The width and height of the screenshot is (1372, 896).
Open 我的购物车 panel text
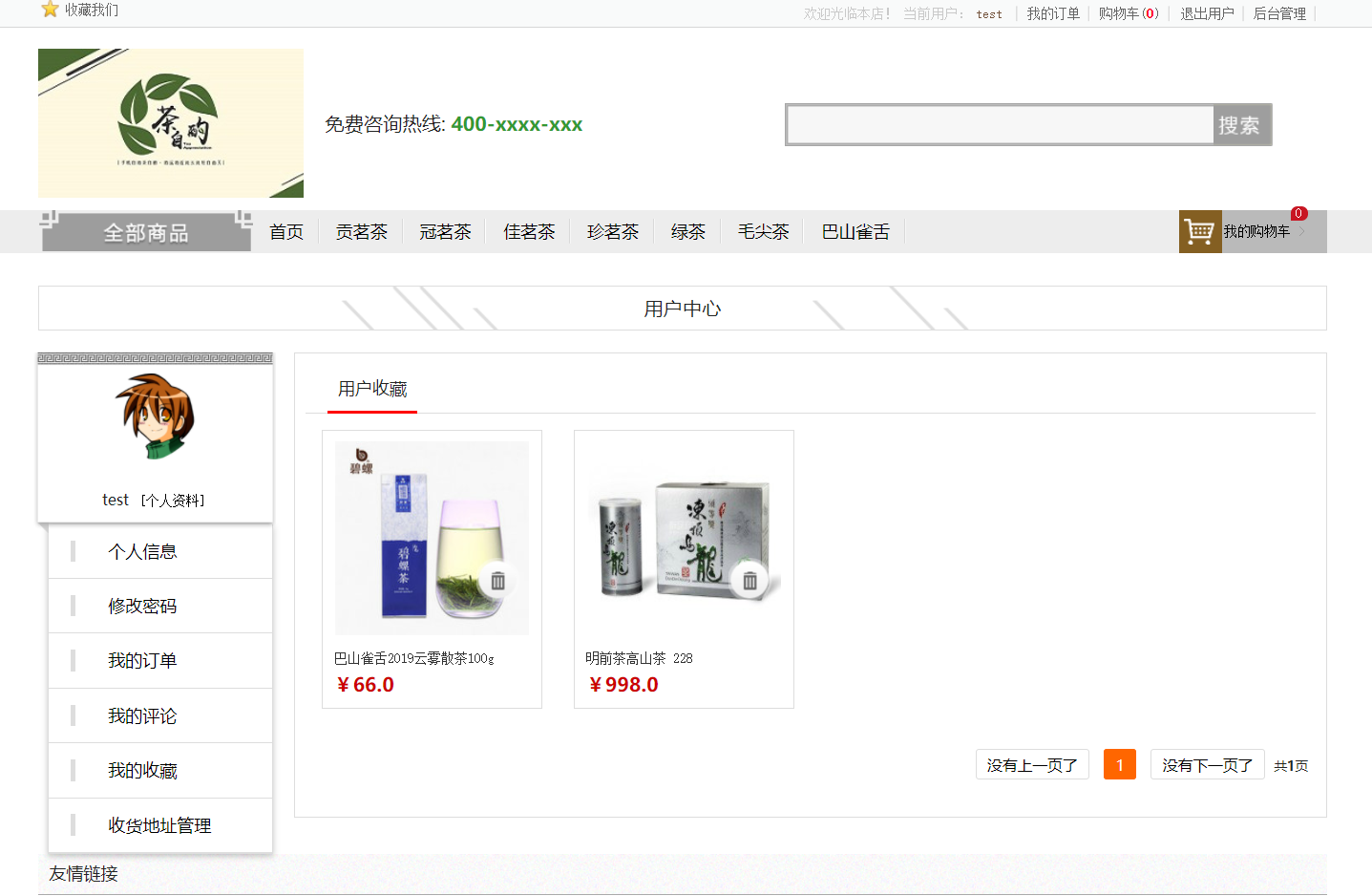click(x=1256, y=231)
